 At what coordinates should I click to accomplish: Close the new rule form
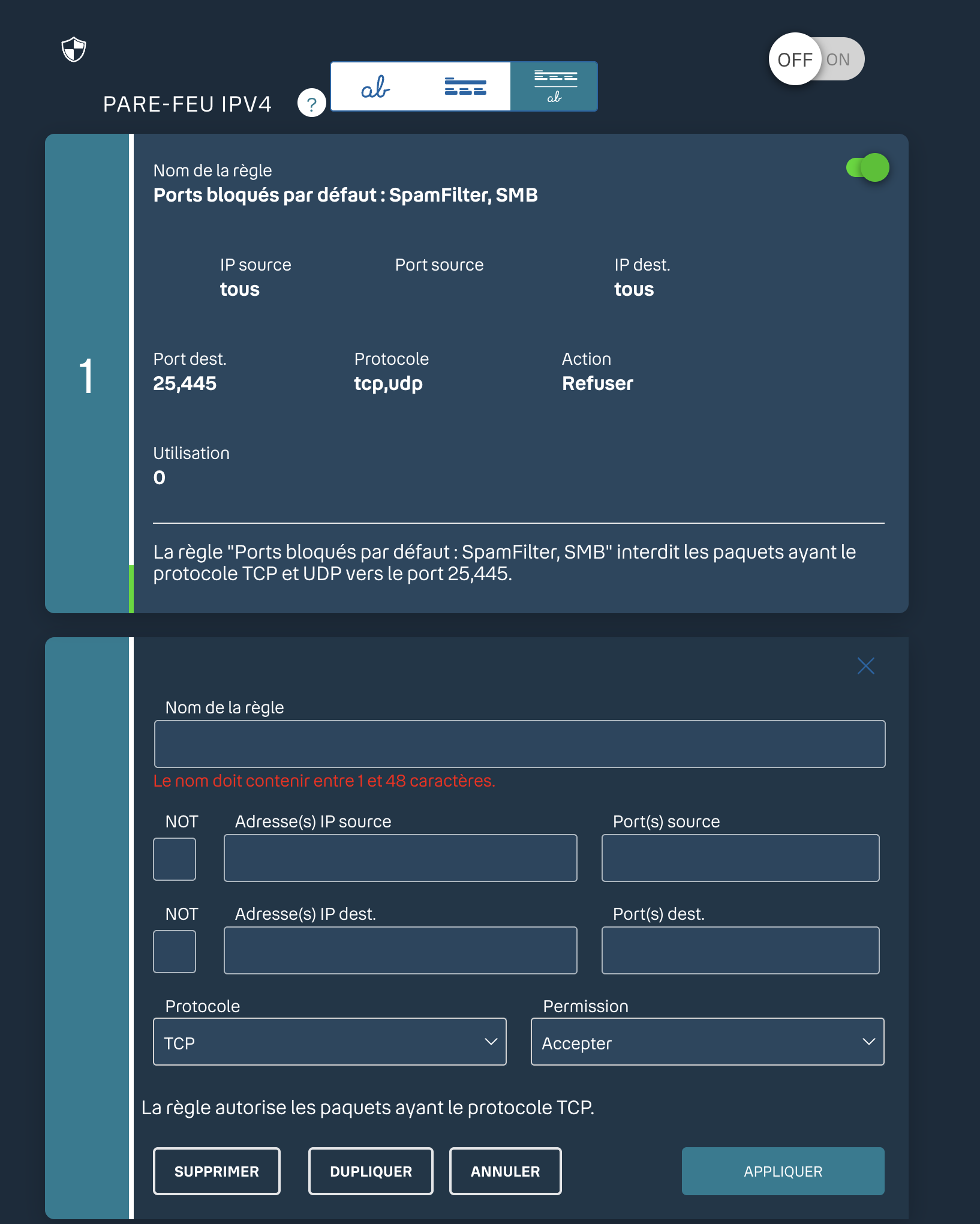pos(865,665)
